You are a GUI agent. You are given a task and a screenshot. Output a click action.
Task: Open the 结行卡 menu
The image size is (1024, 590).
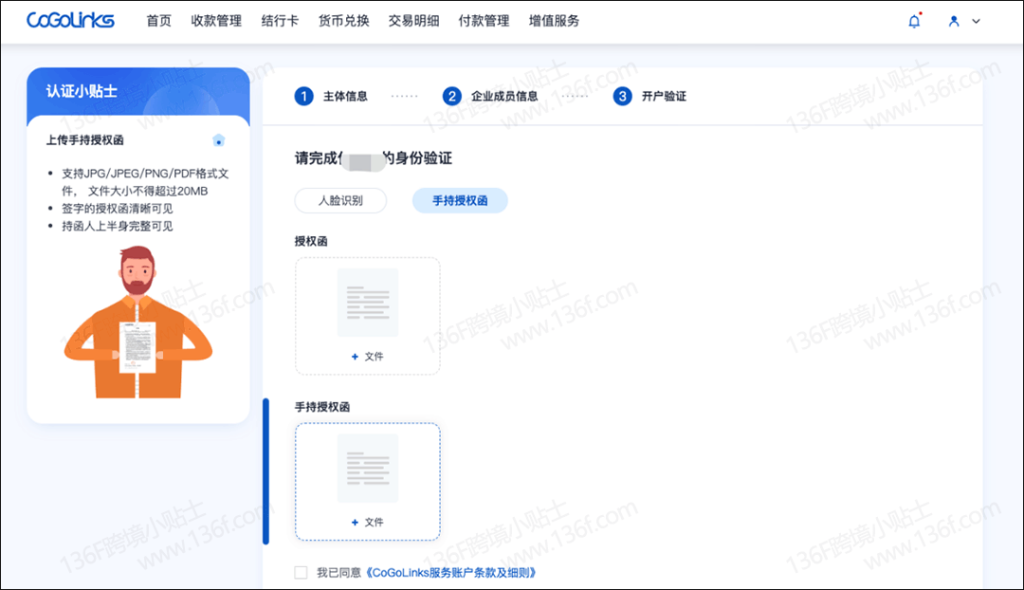280,21
